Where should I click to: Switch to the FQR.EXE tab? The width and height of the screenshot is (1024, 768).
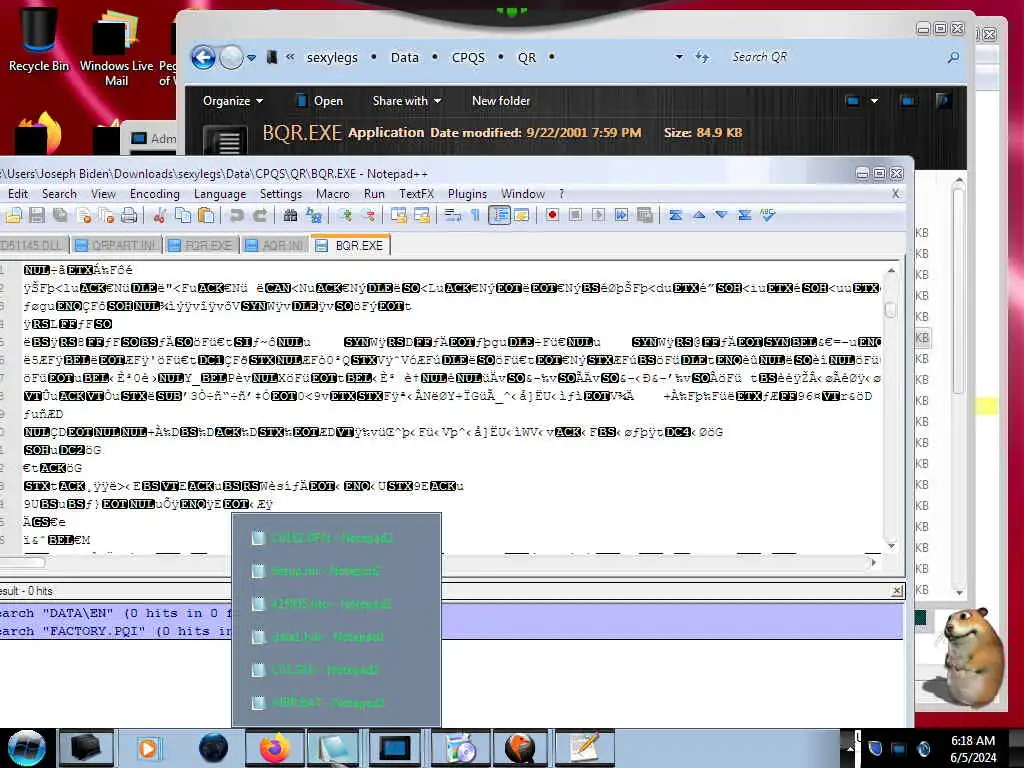201,246
